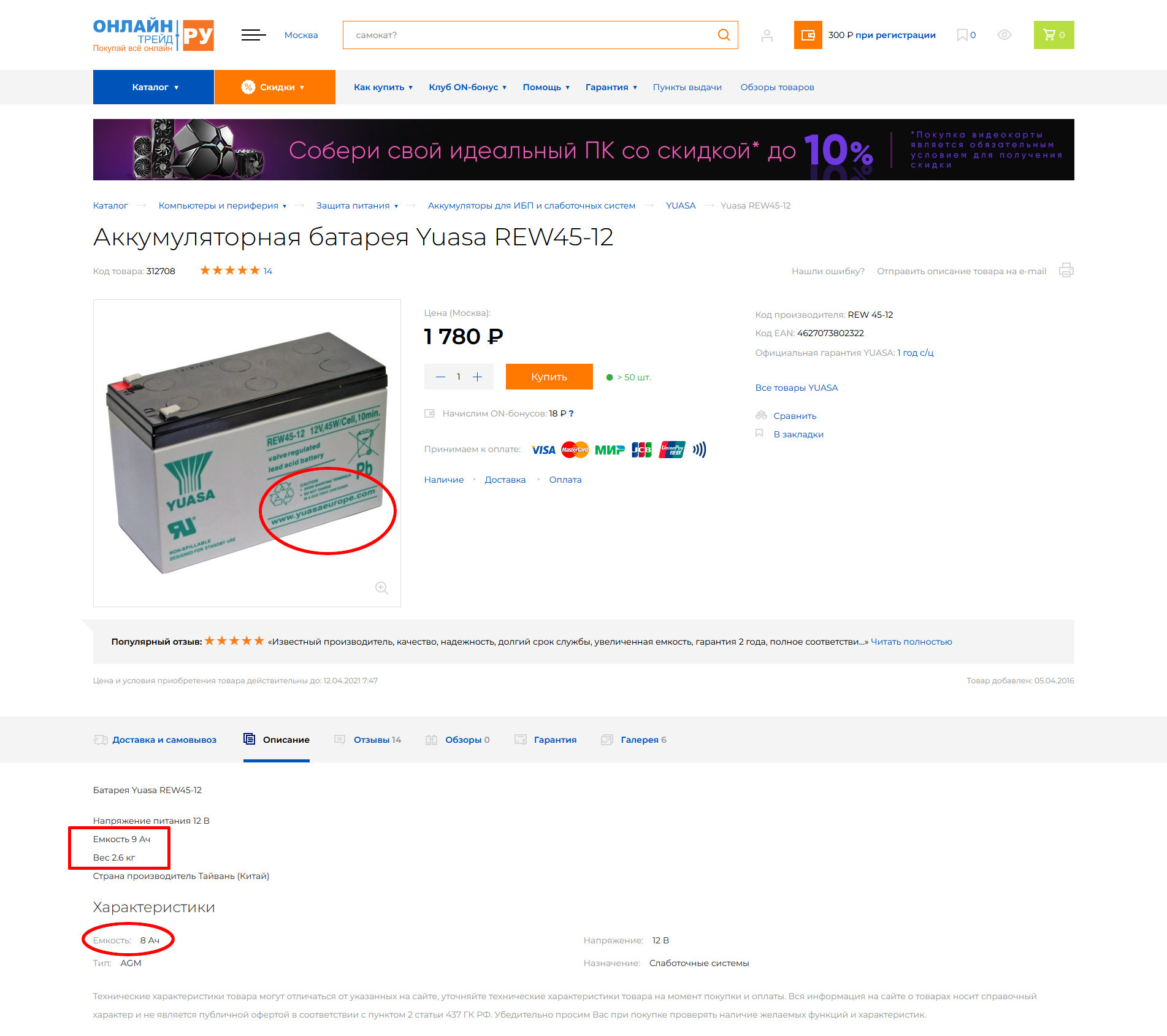Click the five-star product rating
The width and height of the screenshot is (1167, 1036).
pyautogui.click(x=230, y=271)
